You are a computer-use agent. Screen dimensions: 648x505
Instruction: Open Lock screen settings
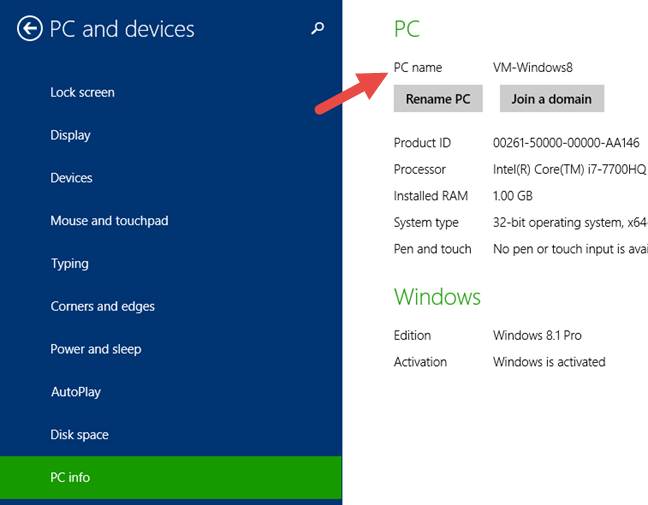click(82, 92)
